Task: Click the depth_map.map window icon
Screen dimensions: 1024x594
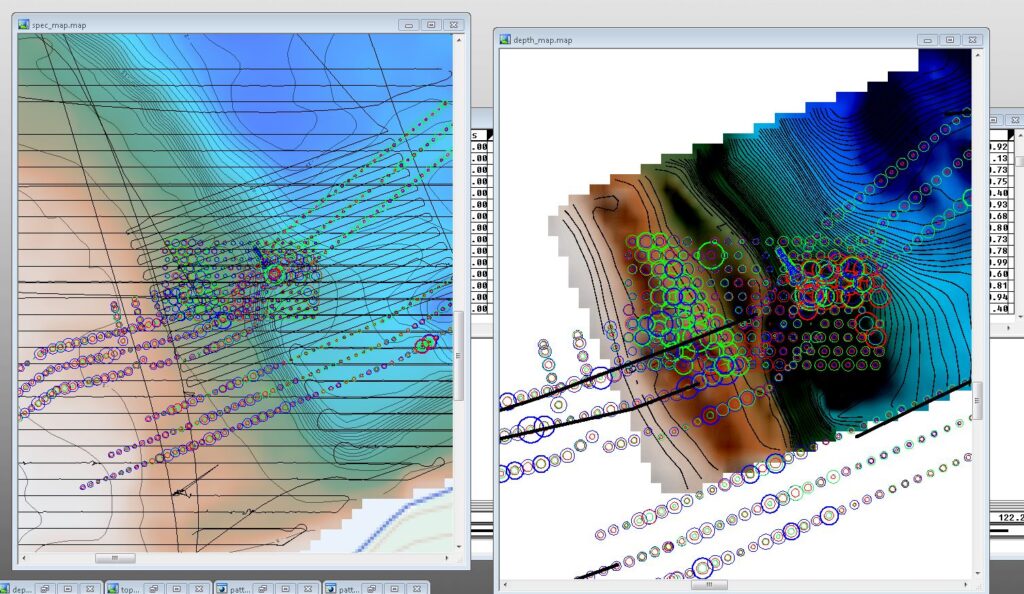Action: (x=506, y=40)
